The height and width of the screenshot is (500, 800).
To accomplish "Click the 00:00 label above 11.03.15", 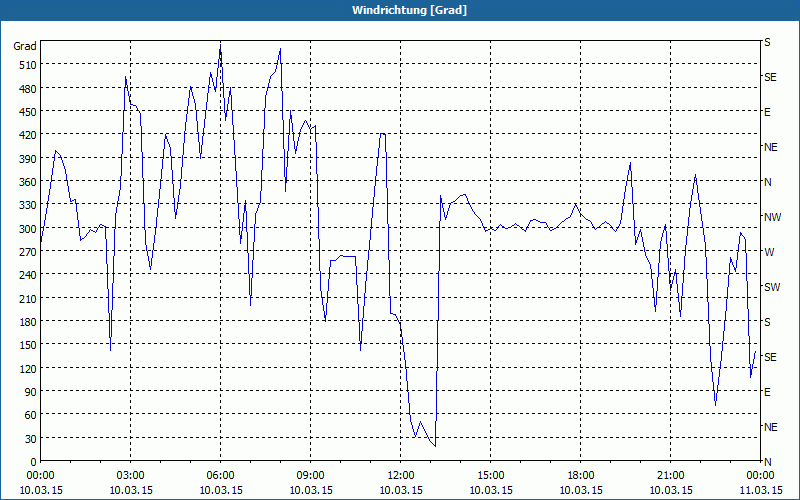I will click(761, 476).
